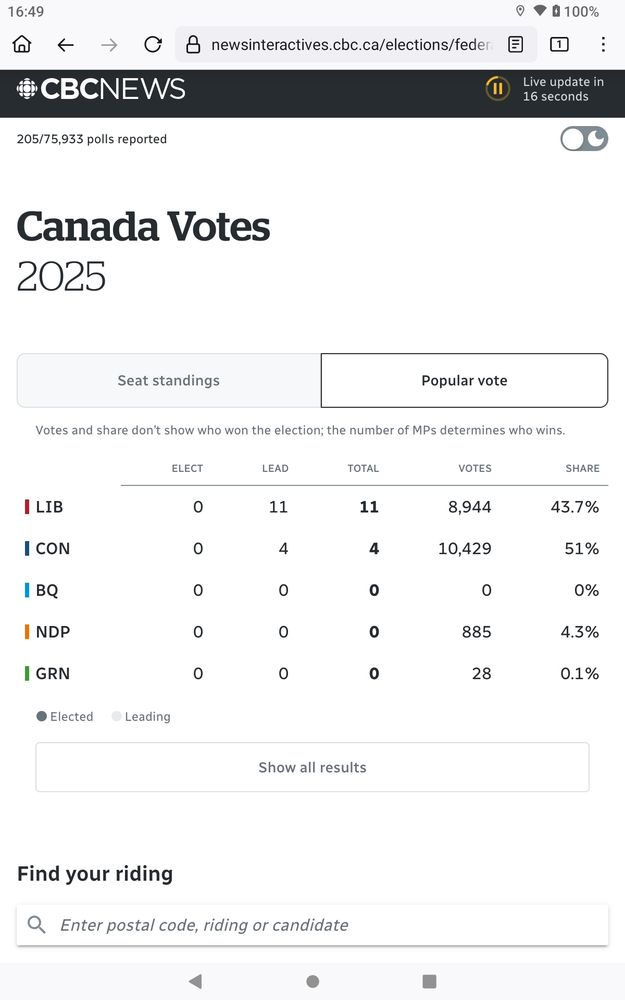Tap the CBC News logo
Viewport: 625px width, 1000px height.
point(101,89)
